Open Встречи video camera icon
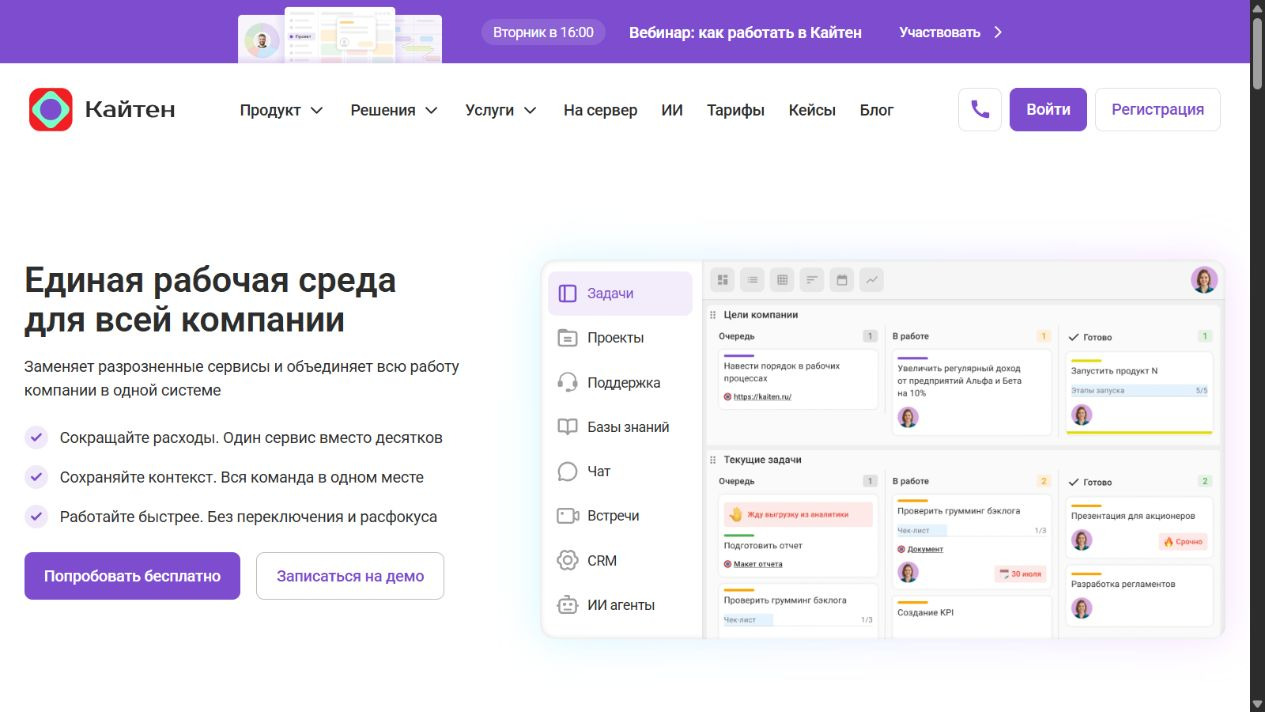1265x712 pixels. tap(568, 516)
